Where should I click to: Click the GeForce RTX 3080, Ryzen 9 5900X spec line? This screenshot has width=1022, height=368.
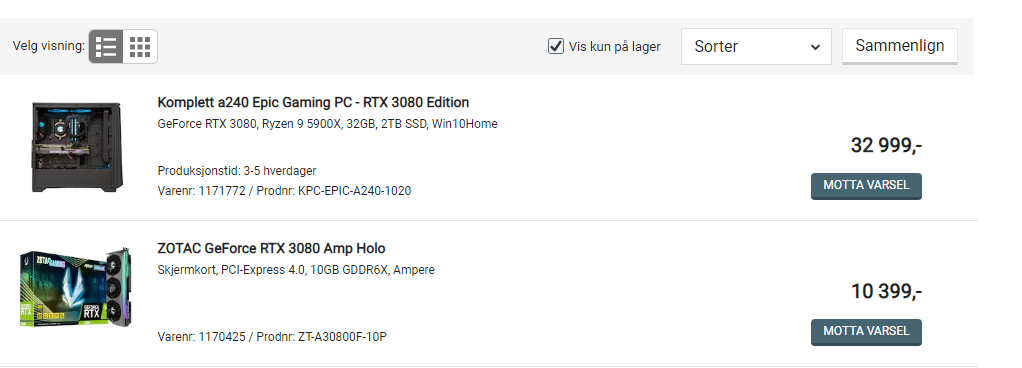pos(327,124)
